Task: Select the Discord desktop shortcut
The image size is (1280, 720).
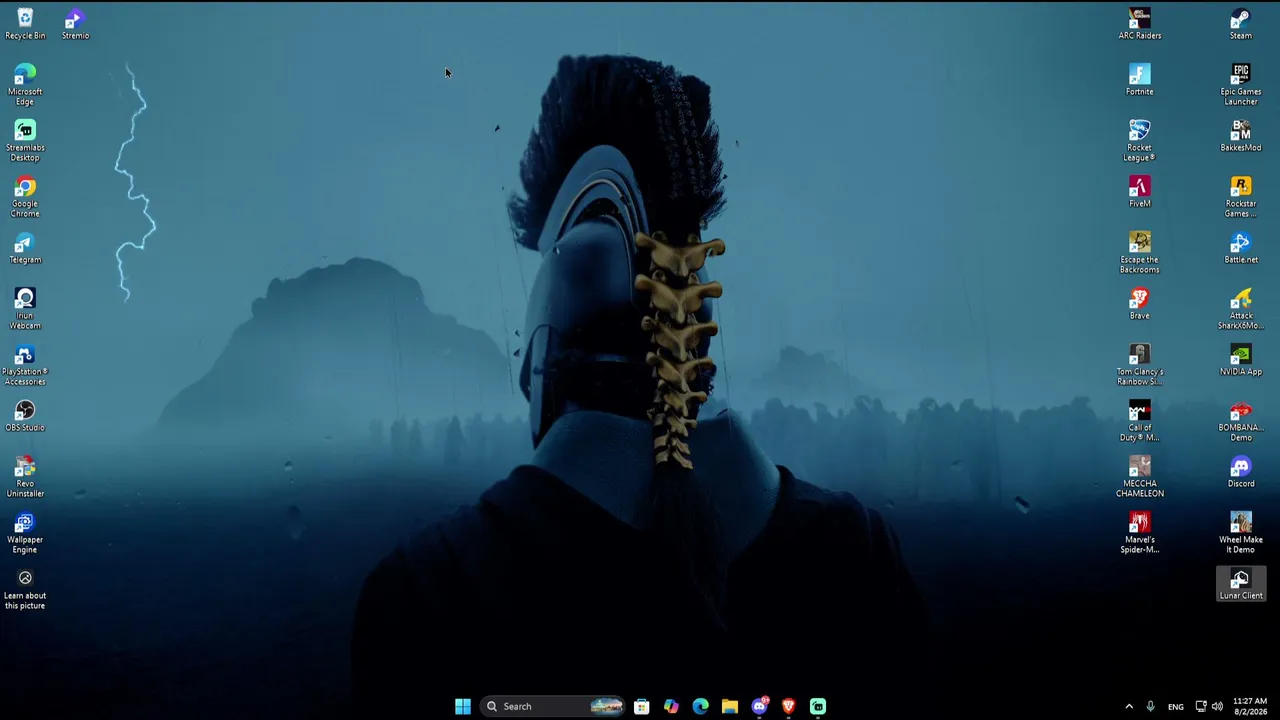Action: tap(1241, 472)
